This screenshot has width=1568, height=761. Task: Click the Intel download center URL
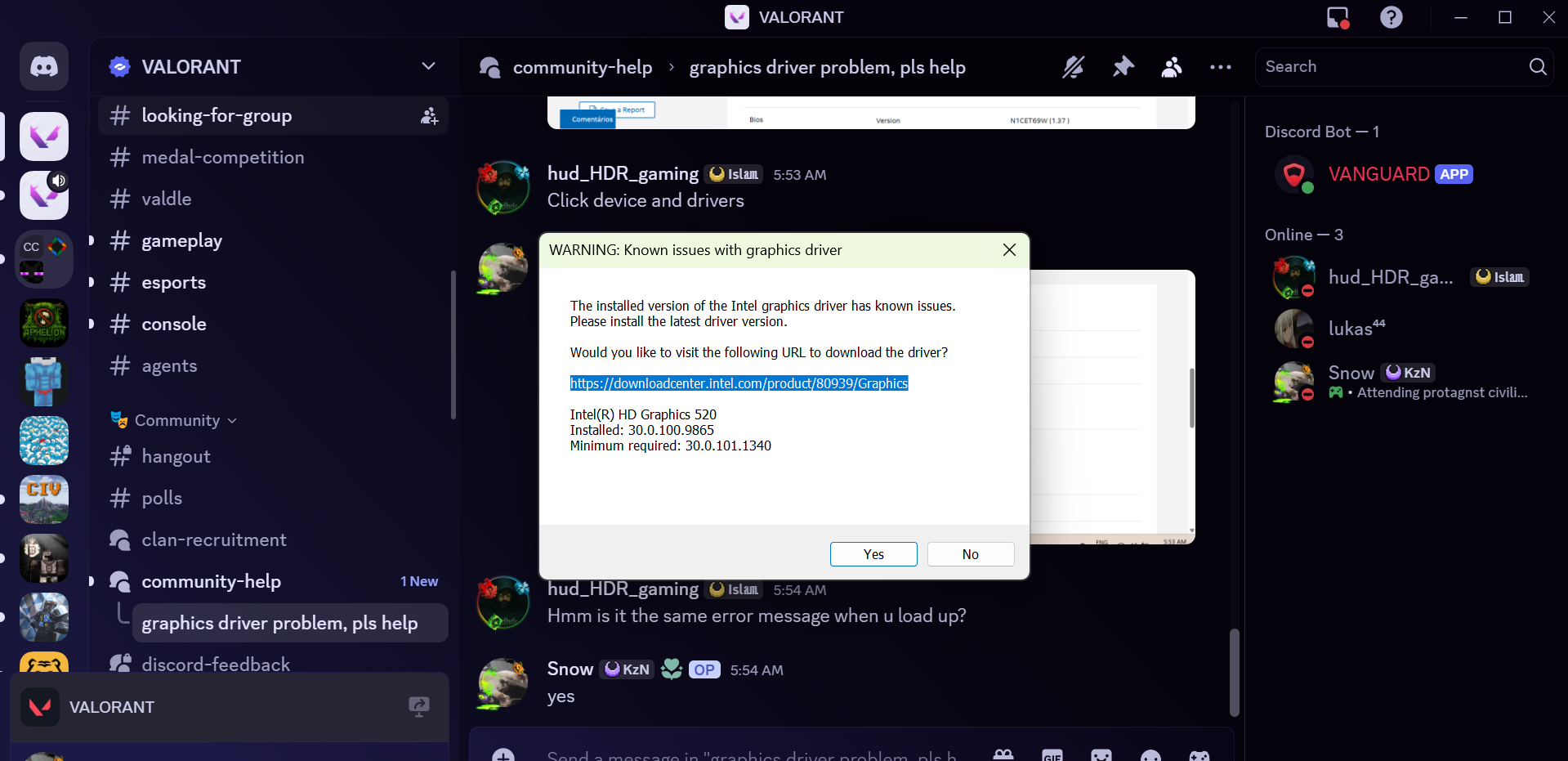coord(739,383)
